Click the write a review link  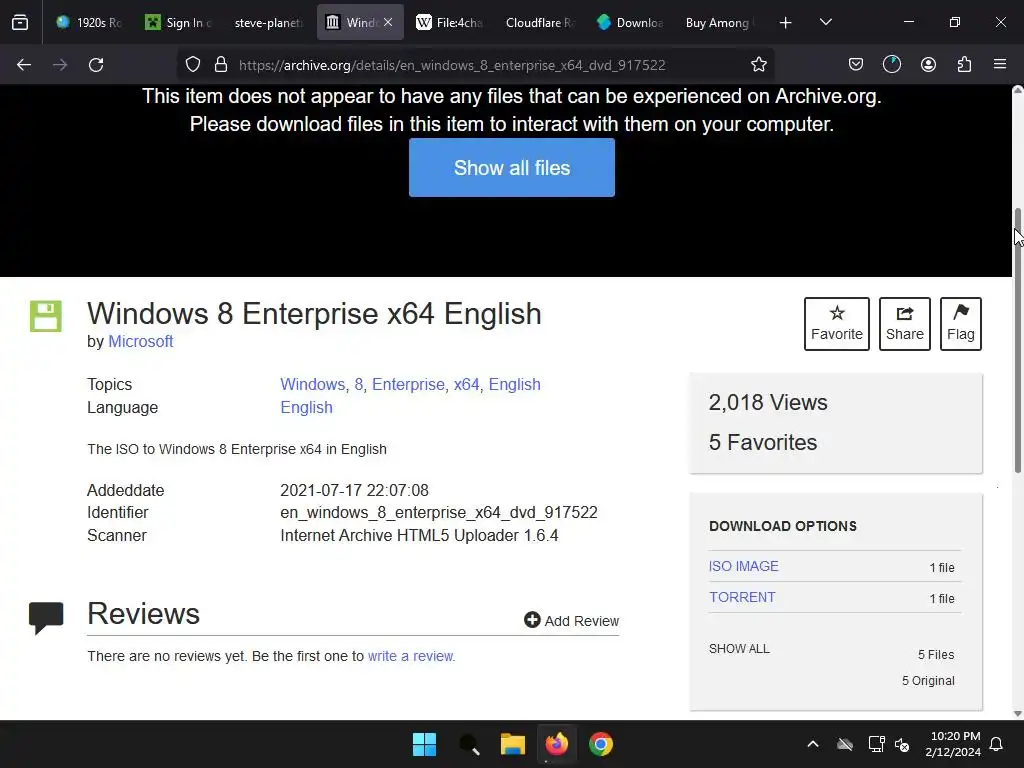pyautogui.click(x=411, y=656)
